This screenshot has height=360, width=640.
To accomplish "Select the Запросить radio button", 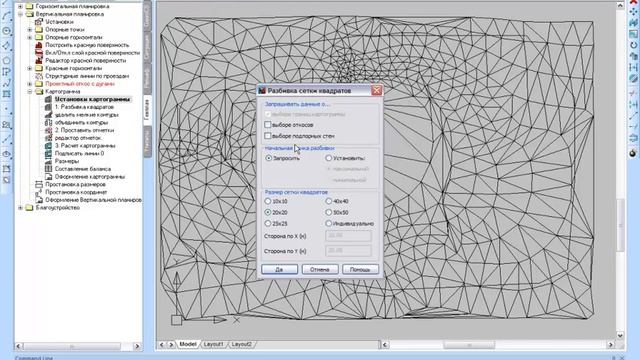I will [x=269, y=158].
